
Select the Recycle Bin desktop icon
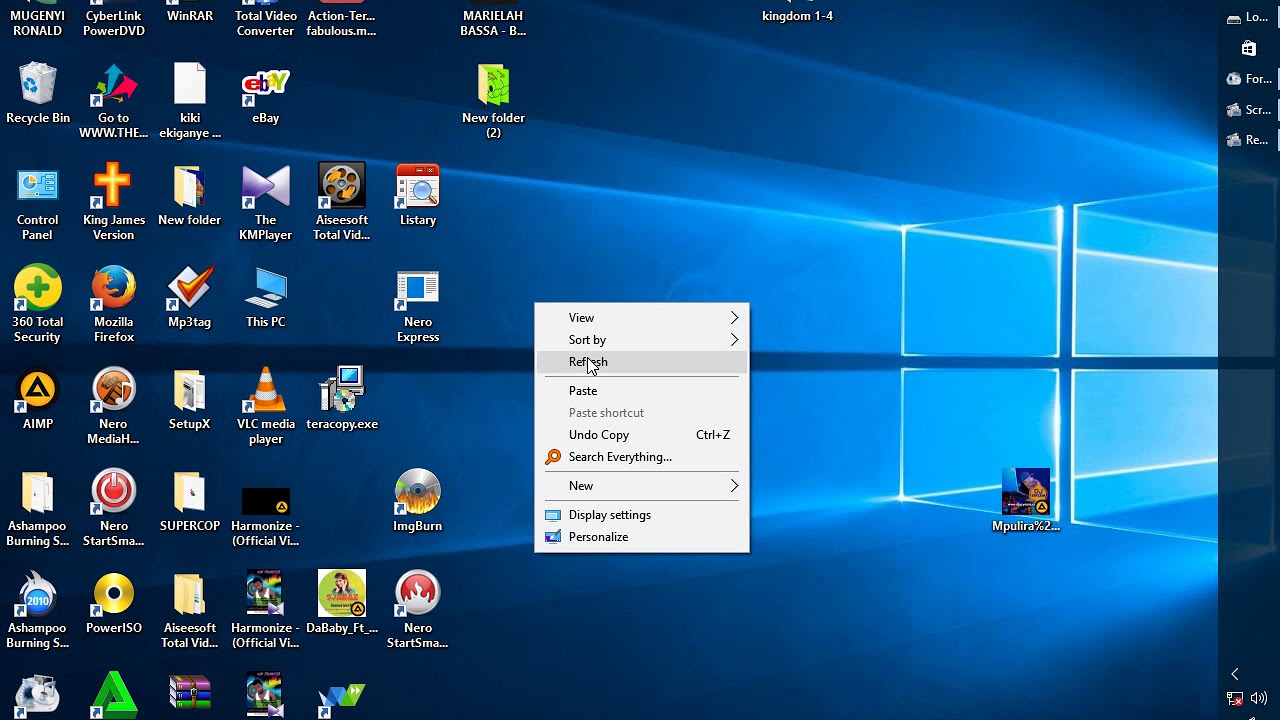pos(38,84)
